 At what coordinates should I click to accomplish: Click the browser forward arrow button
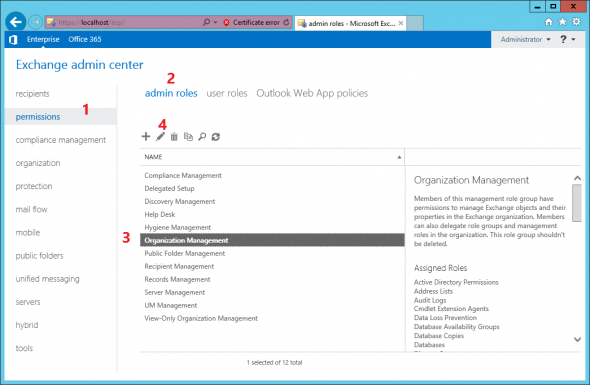35,22
